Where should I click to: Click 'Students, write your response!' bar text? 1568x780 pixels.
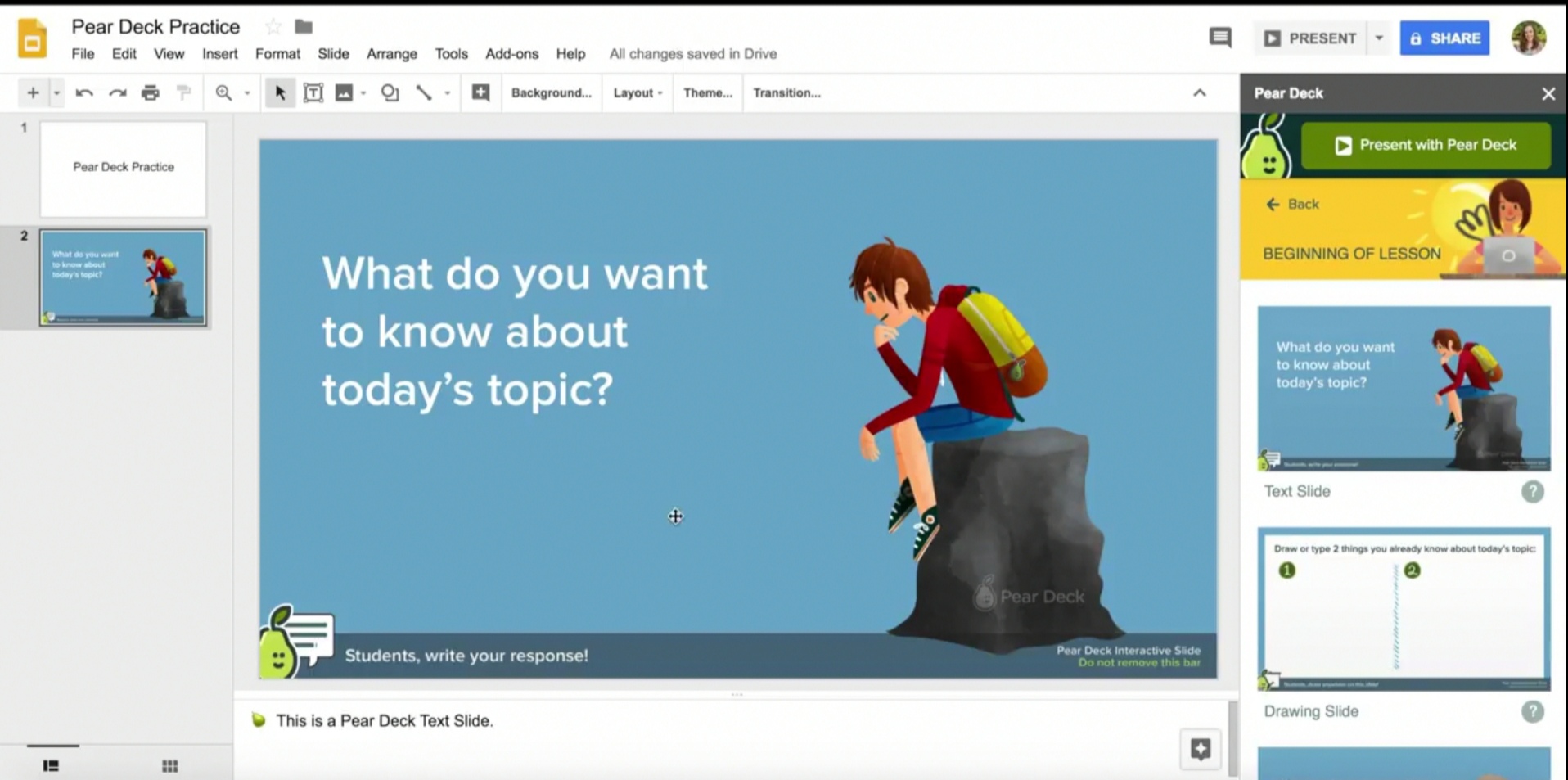466,656
